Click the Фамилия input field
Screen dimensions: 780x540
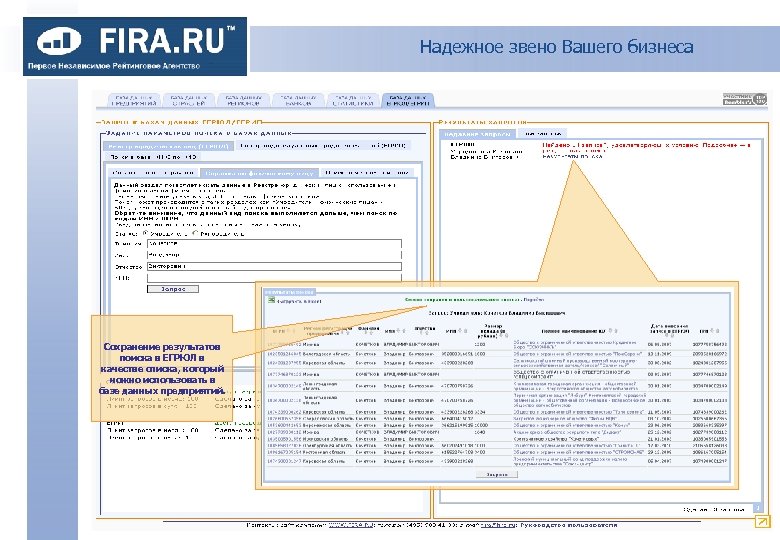(x=274, y=244)
